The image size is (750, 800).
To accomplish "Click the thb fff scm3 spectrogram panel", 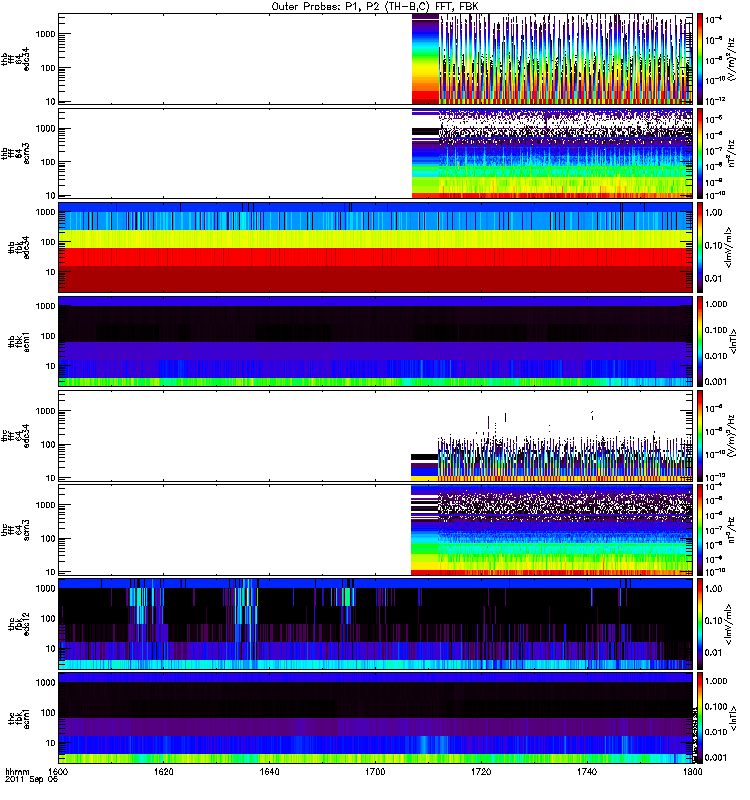I will [375, 153].
